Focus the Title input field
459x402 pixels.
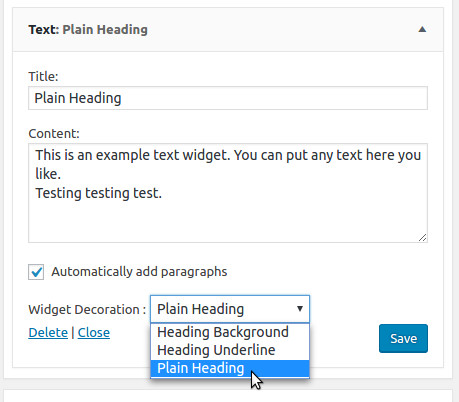pos(228,98)
